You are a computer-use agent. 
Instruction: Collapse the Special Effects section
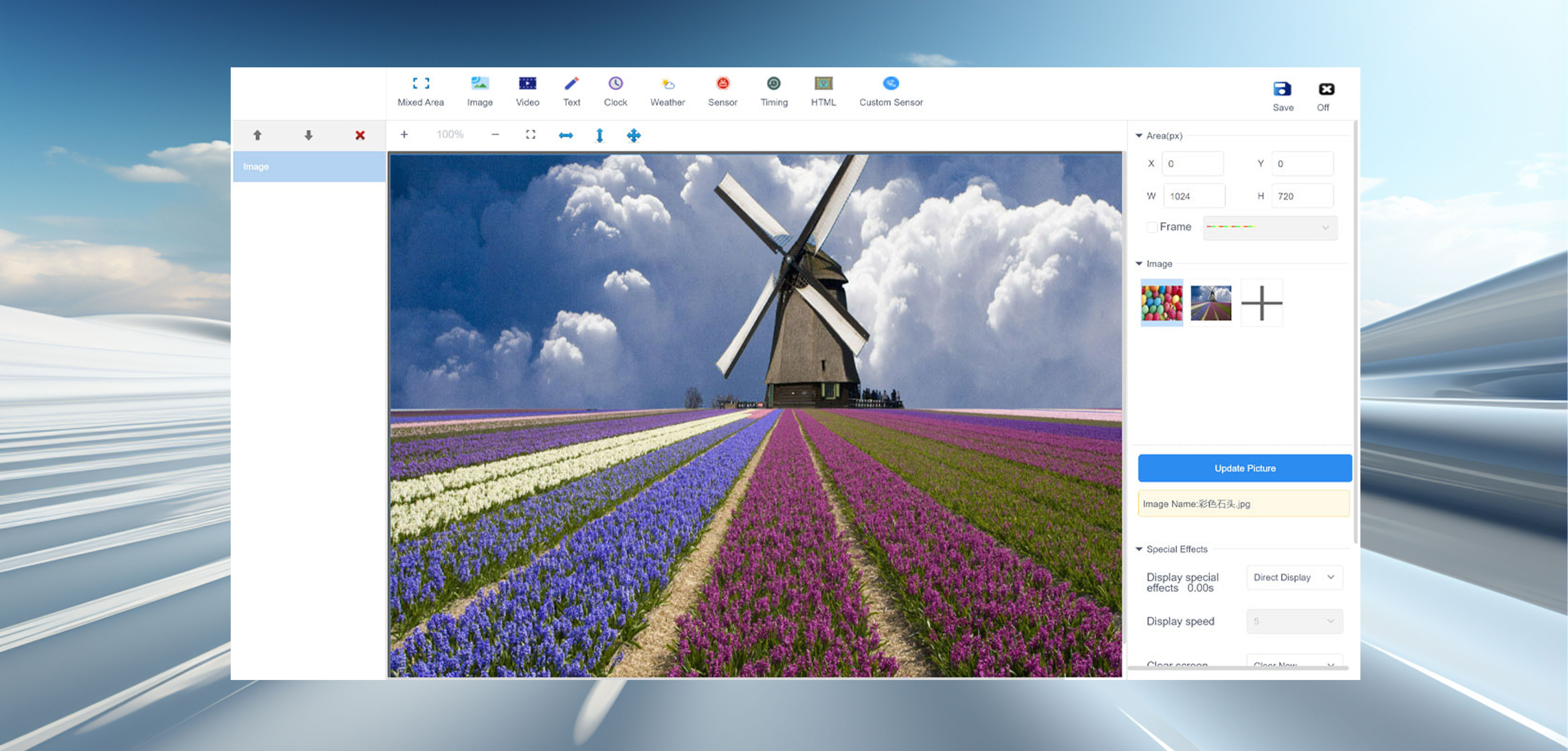[x=1139, y=549]
